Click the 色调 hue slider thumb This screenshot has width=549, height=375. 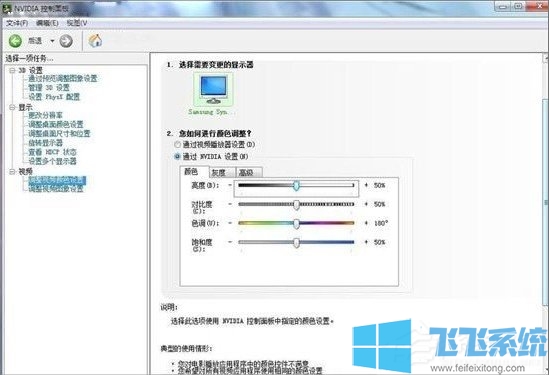[297, 223]
